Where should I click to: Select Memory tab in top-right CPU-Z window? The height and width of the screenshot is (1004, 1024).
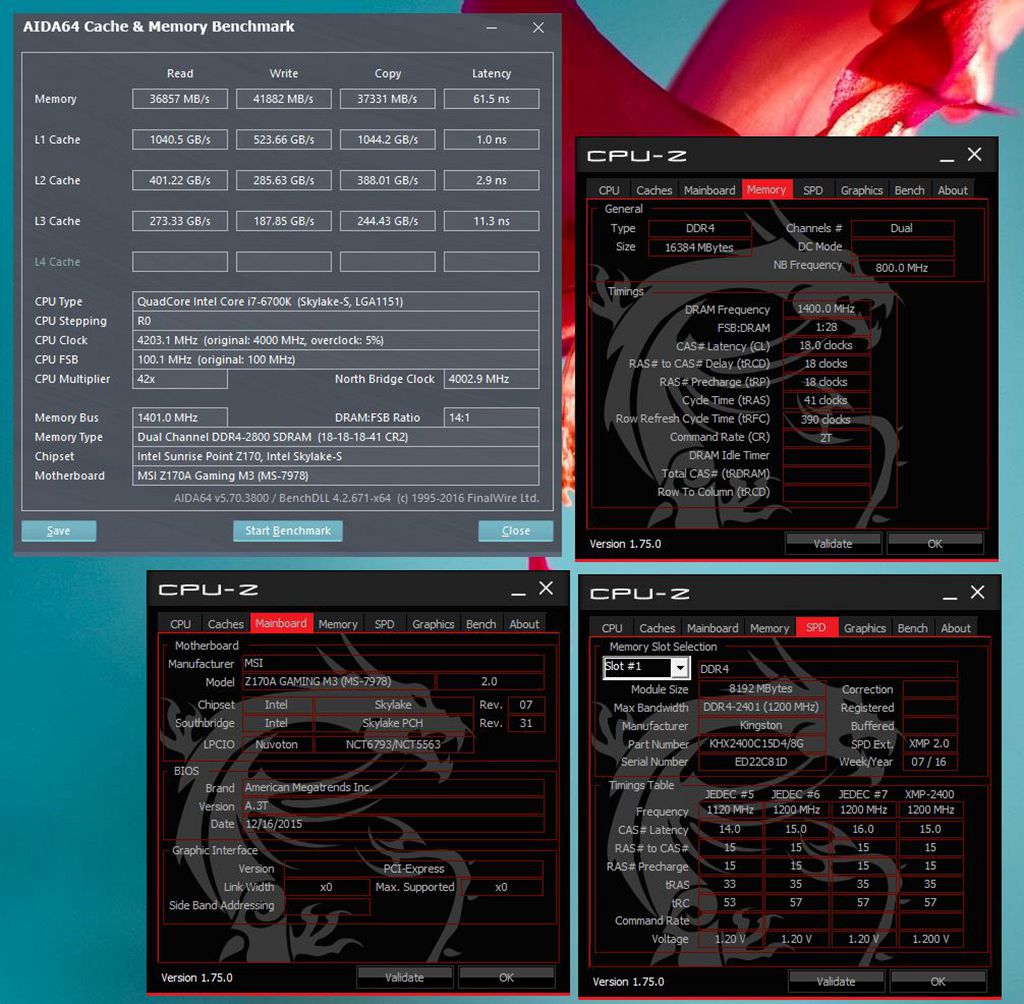pos(767,189)
